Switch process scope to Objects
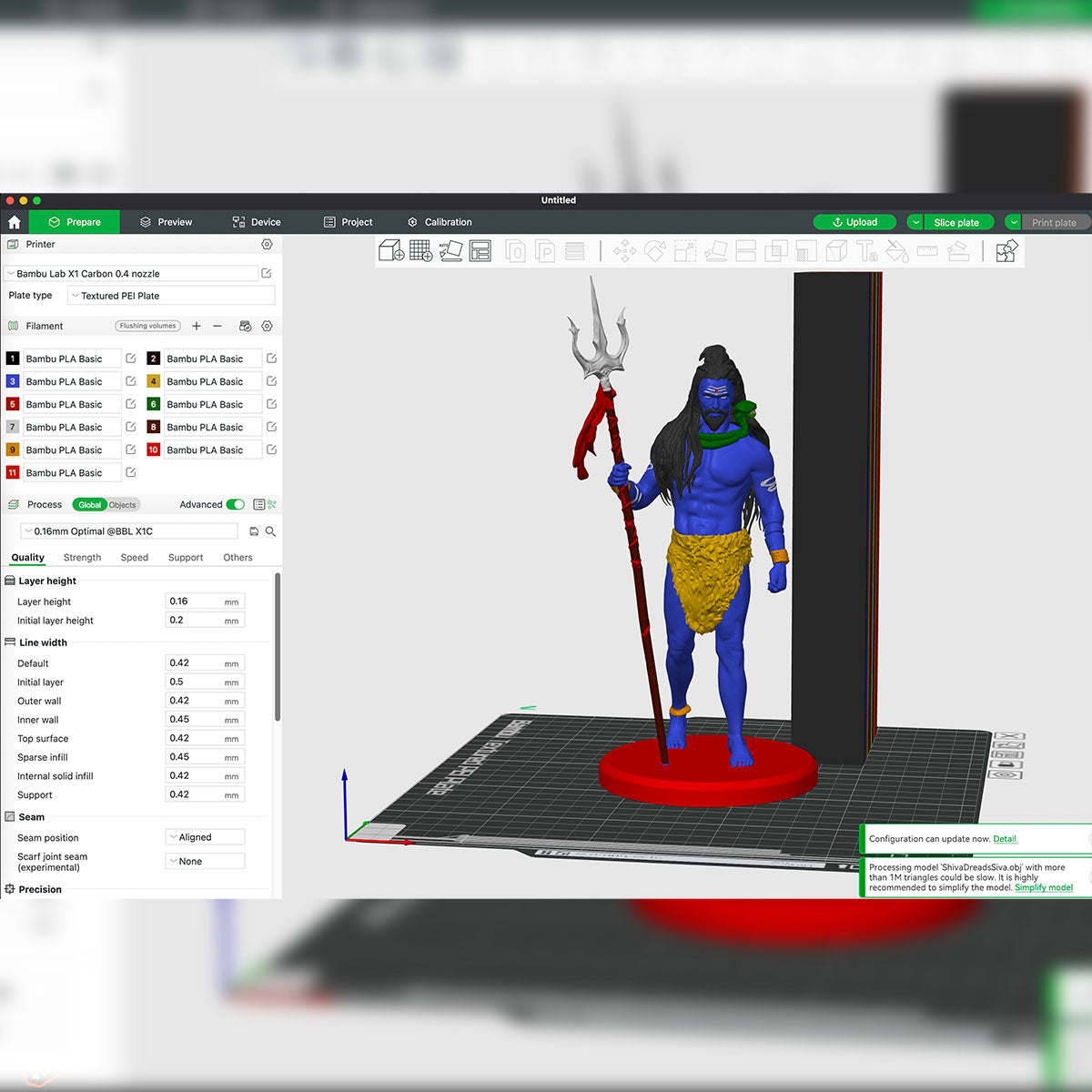Viewport: 1092px width, 1092px height. click(x=122, y=505)
